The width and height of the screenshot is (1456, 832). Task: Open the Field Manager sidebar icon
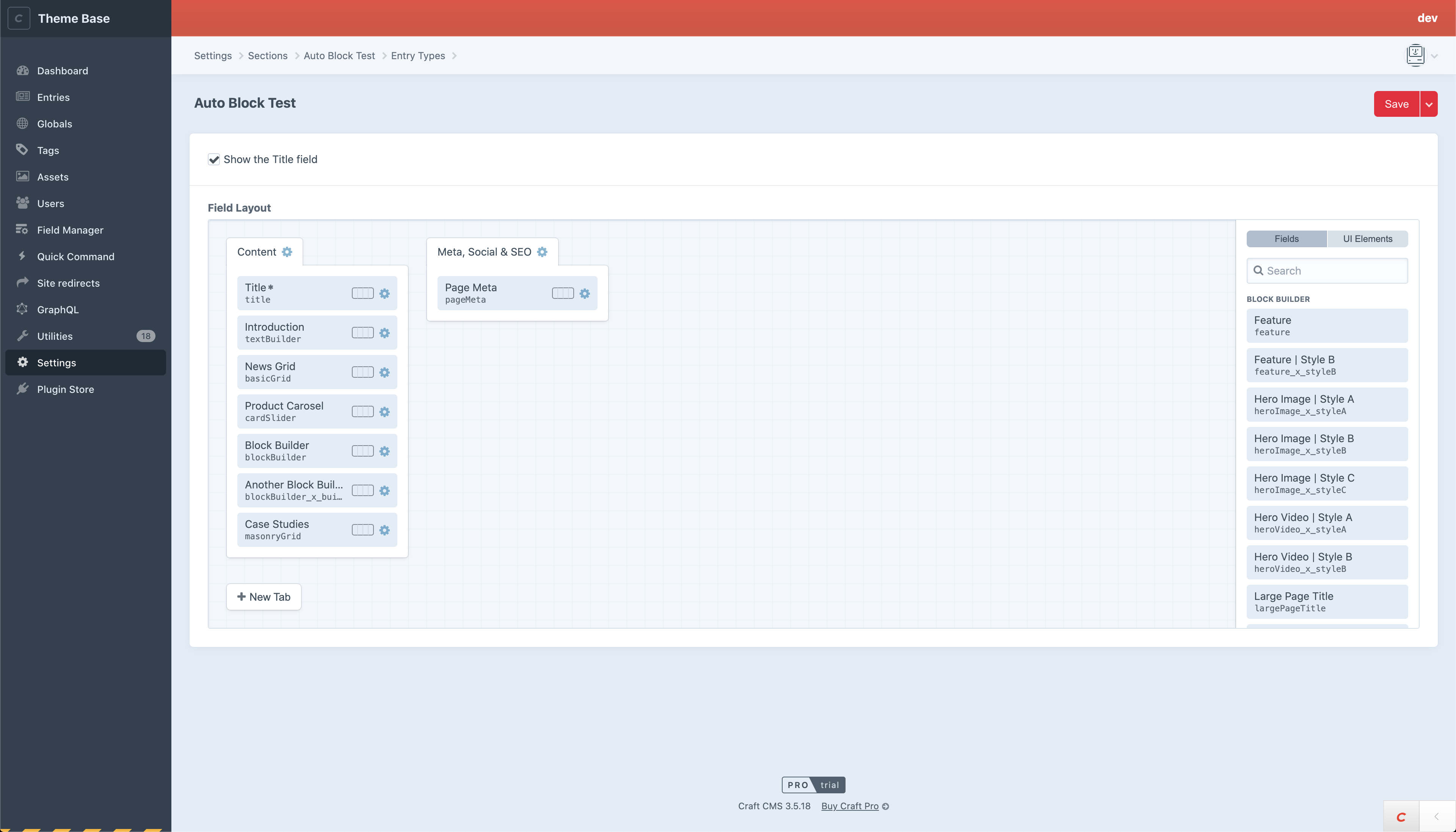click(22, 230)
